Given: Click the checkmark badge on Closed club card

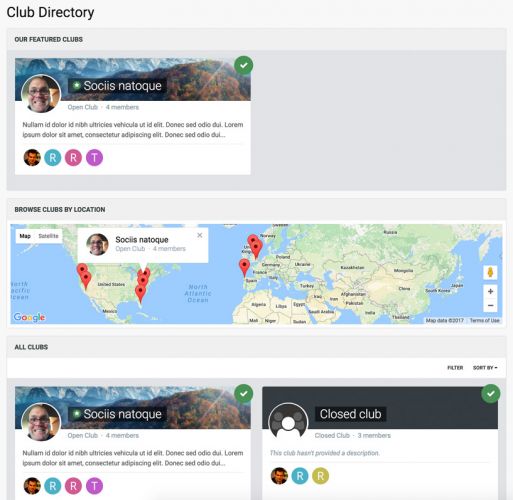Looking at the screenshot, I should pyautogui.click(x=491, y=394).
